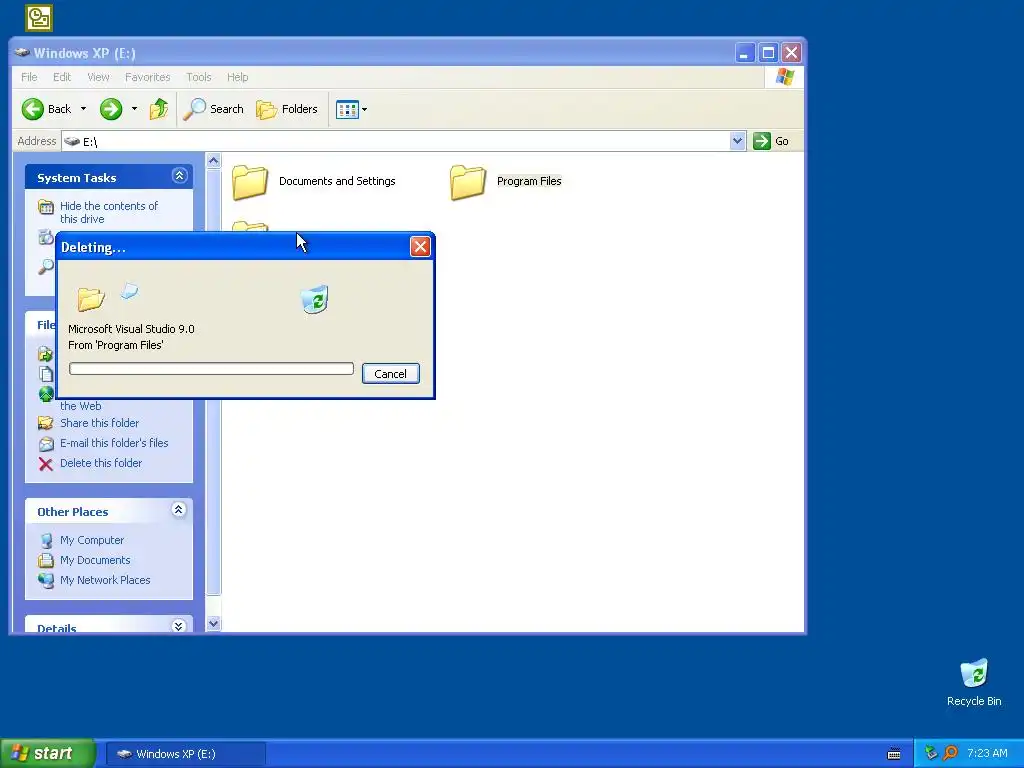
Task: Select the Documents and Settings folder
Action: (313, 182)
